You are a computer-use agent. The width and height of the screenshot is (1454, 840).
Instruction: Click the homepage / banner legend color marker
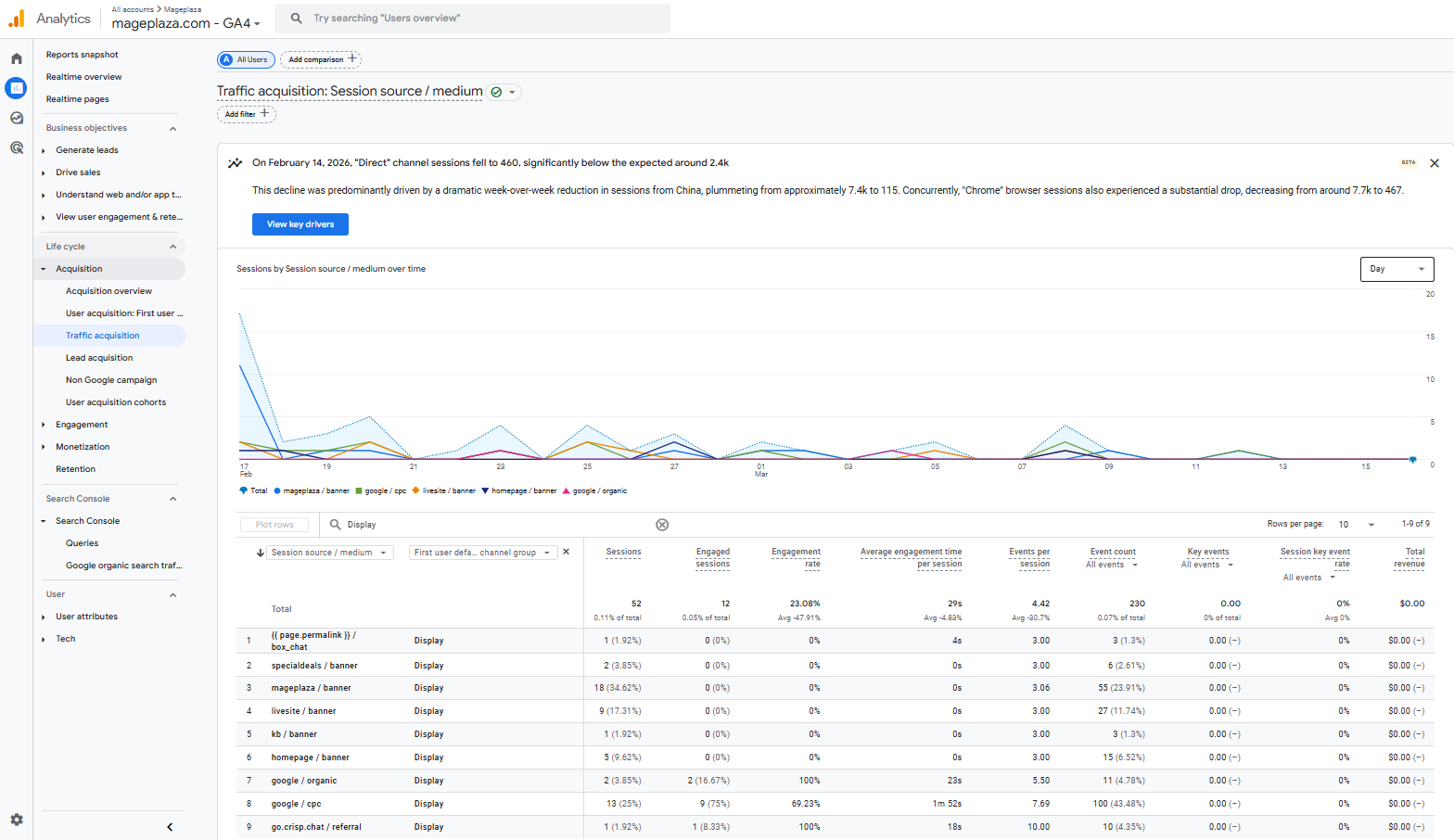click(484, 490)
